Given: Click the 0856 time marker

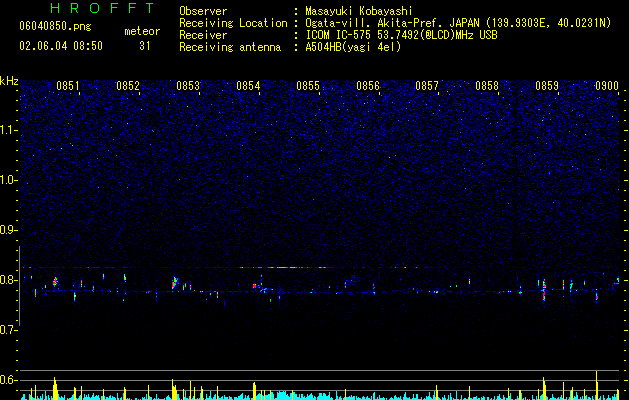Looking at the screenshot, I should click(x=368, y=86).
